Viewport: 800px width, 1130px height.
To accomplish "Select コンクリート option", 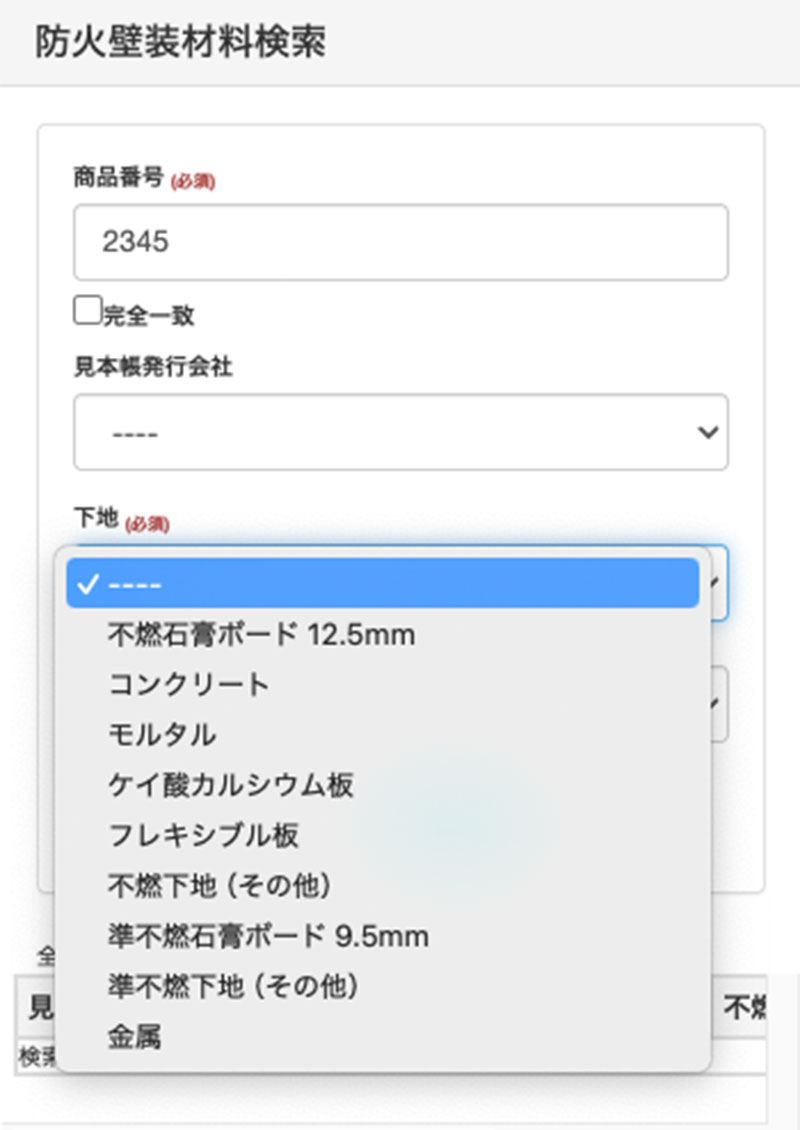I will click(189, 684).
